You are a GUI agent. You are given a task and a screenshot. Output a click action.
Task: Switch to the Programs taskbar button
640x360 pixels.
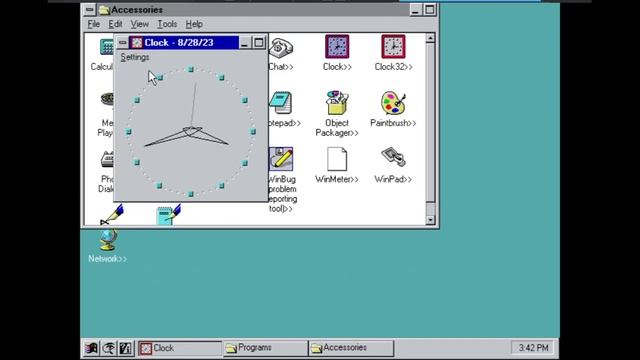click(x=265, y=348)
